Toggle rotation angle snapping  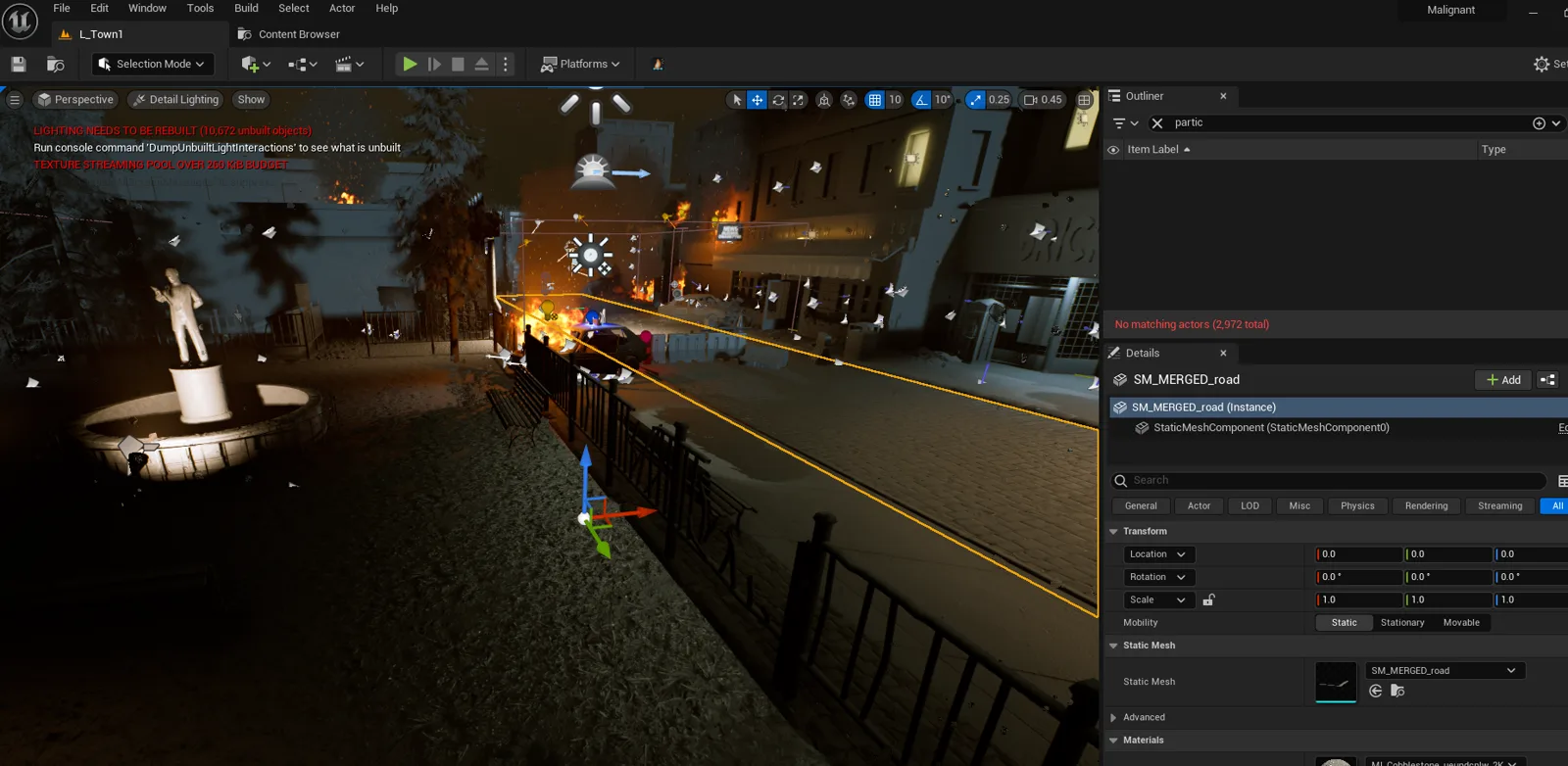[x=921, y=100]
